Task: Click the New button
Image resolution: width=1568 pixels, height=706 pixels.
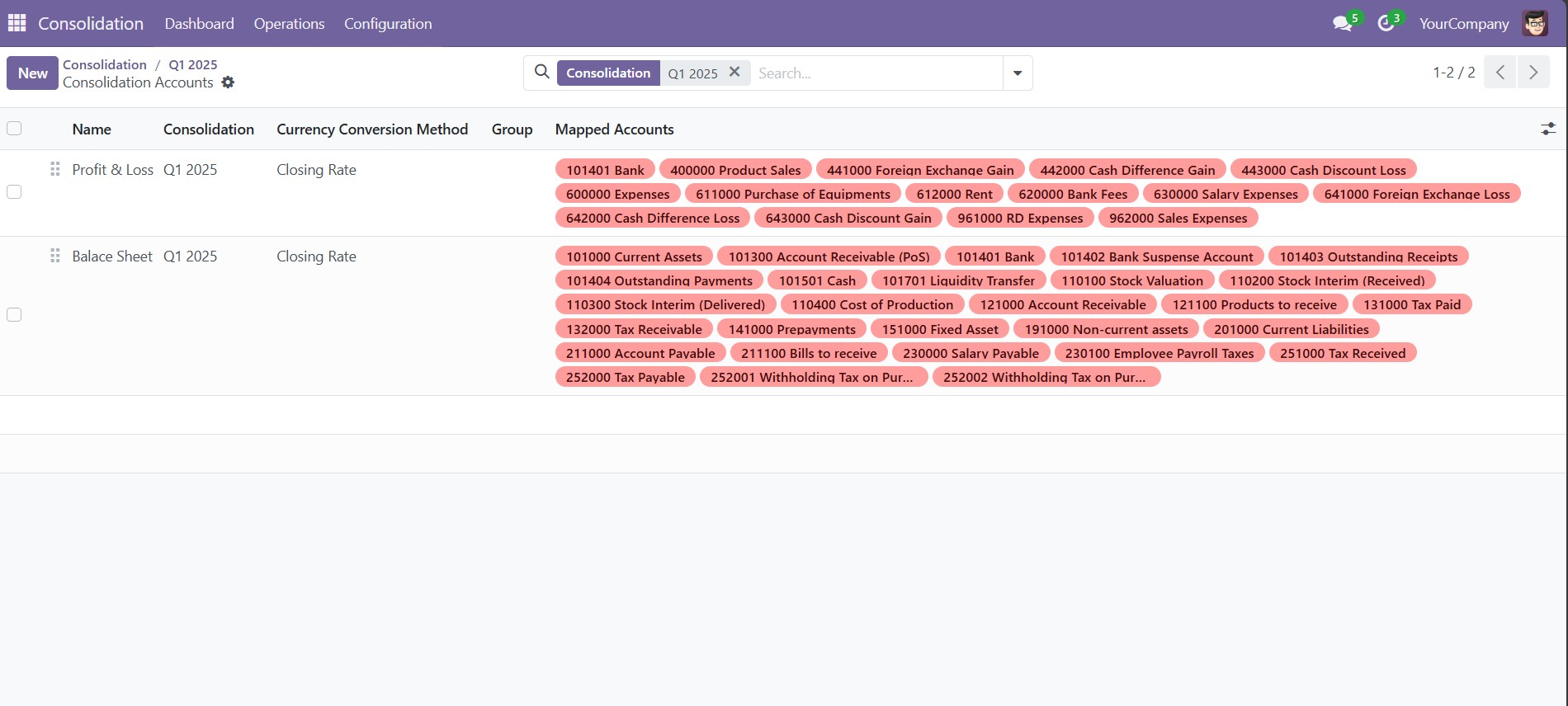Action: click(33, 73)
